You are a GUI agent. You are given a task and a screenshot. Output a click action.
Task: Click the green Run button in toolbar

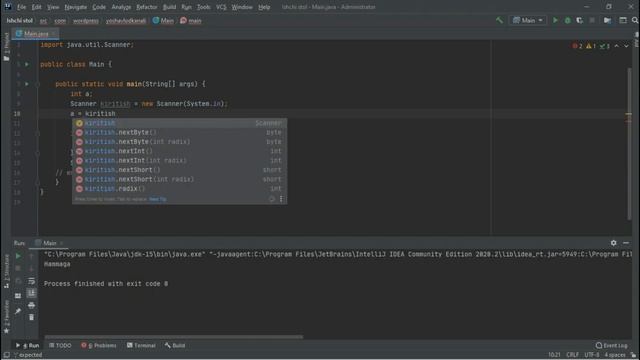click(555, 20)
